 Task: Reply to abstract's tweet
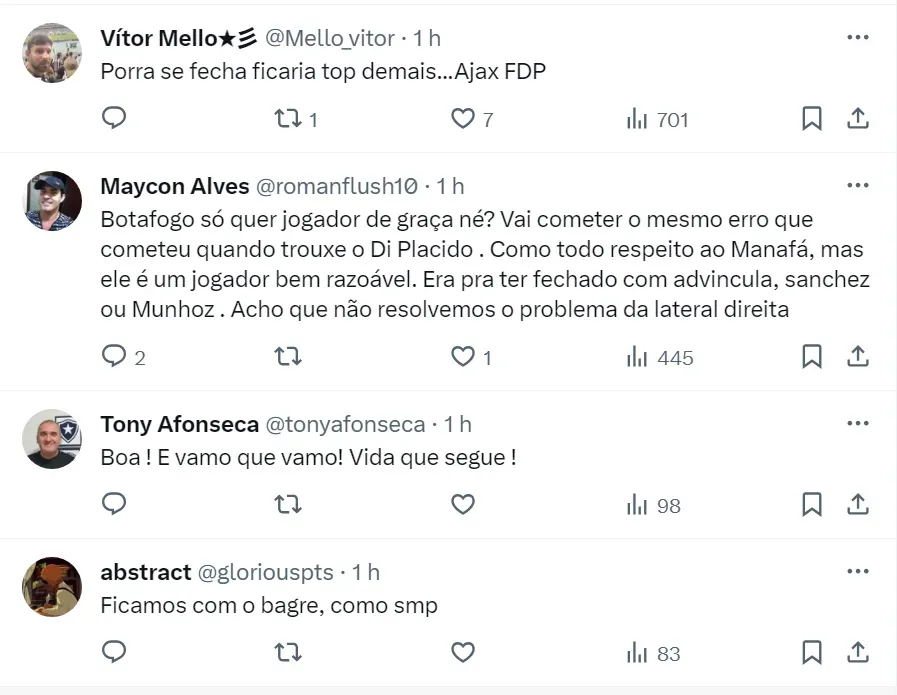tap(115, 652)
